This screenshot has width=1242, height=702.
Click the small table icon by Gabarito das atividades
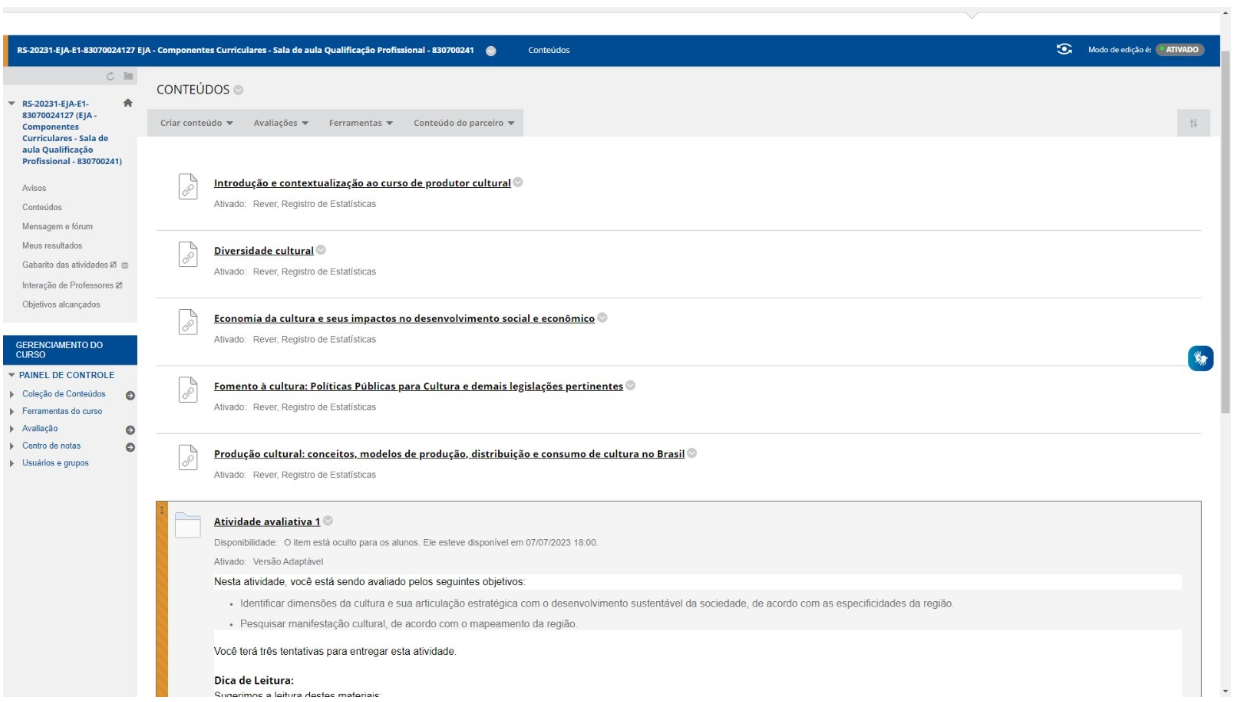[124, 265]
